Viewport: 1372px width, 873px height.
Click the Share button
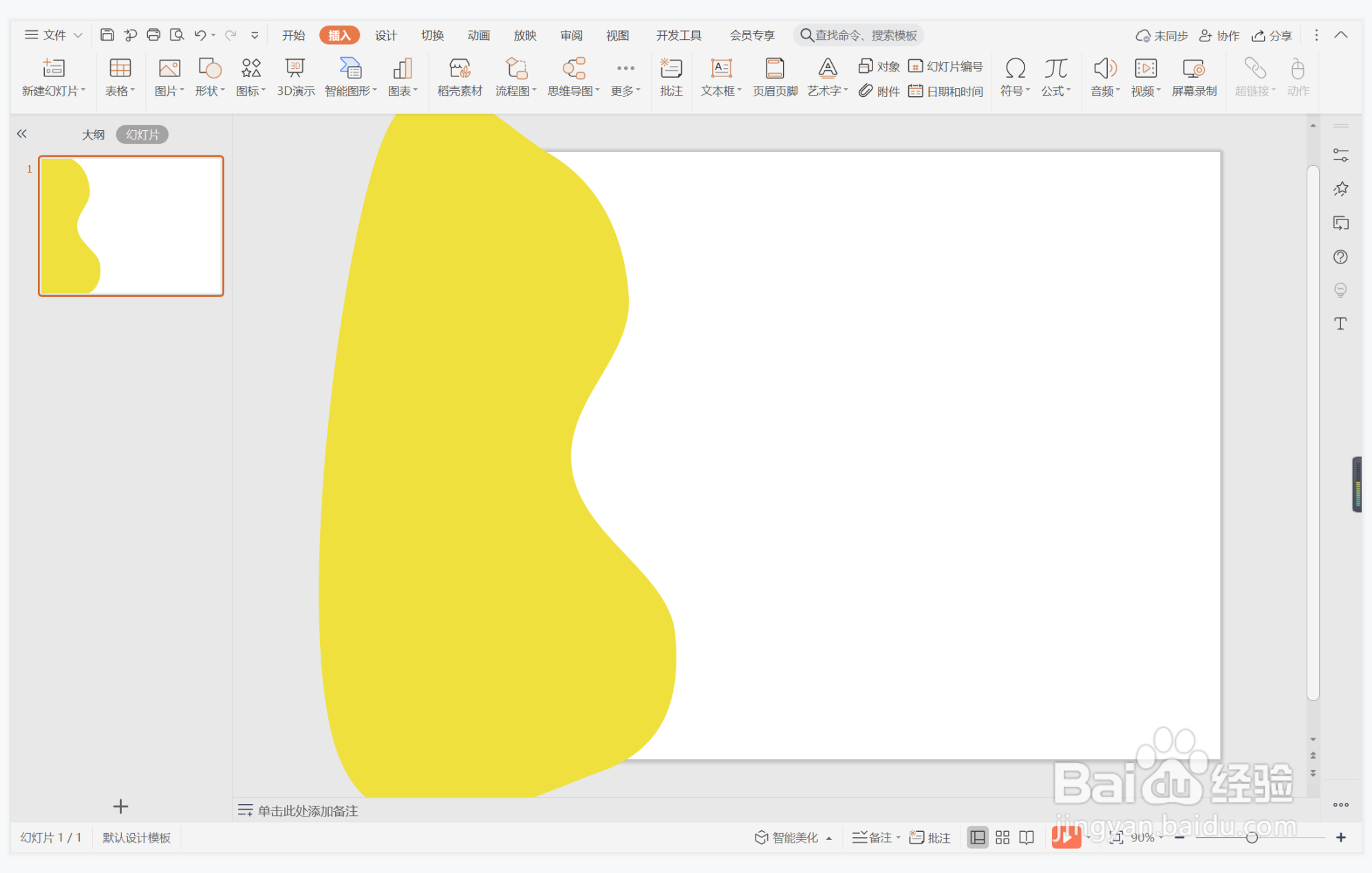[x=1272, y=35]
